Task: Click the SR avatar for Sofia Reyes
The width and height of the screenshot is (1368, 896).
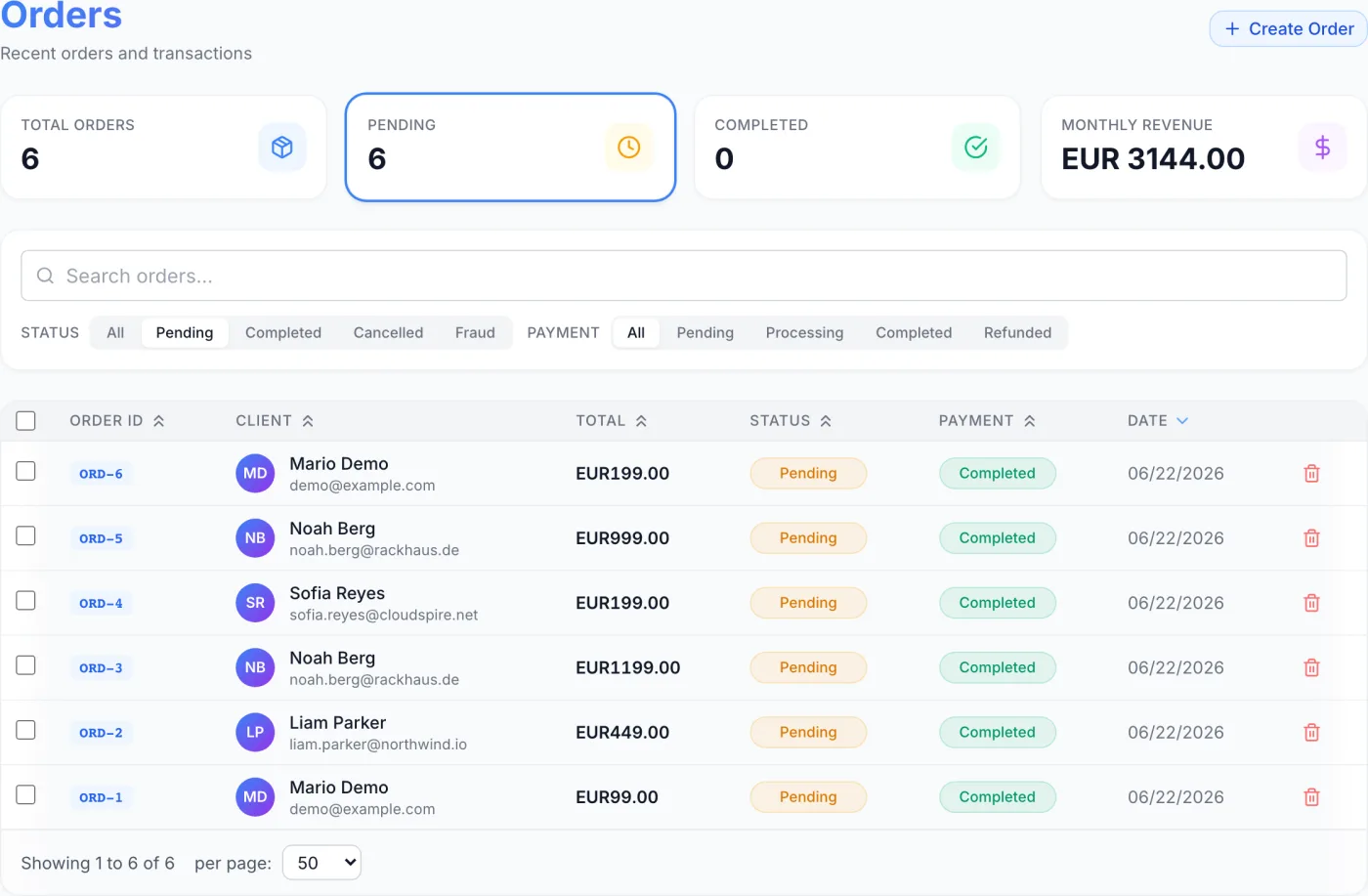Action: (255, 603)
